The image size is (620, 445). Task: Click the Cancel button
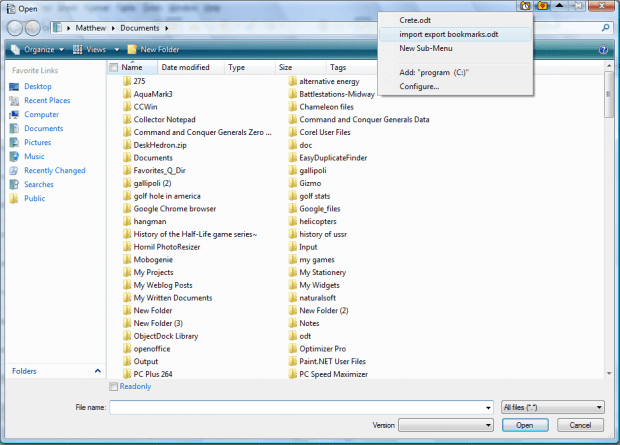click(x=580, y=425)
